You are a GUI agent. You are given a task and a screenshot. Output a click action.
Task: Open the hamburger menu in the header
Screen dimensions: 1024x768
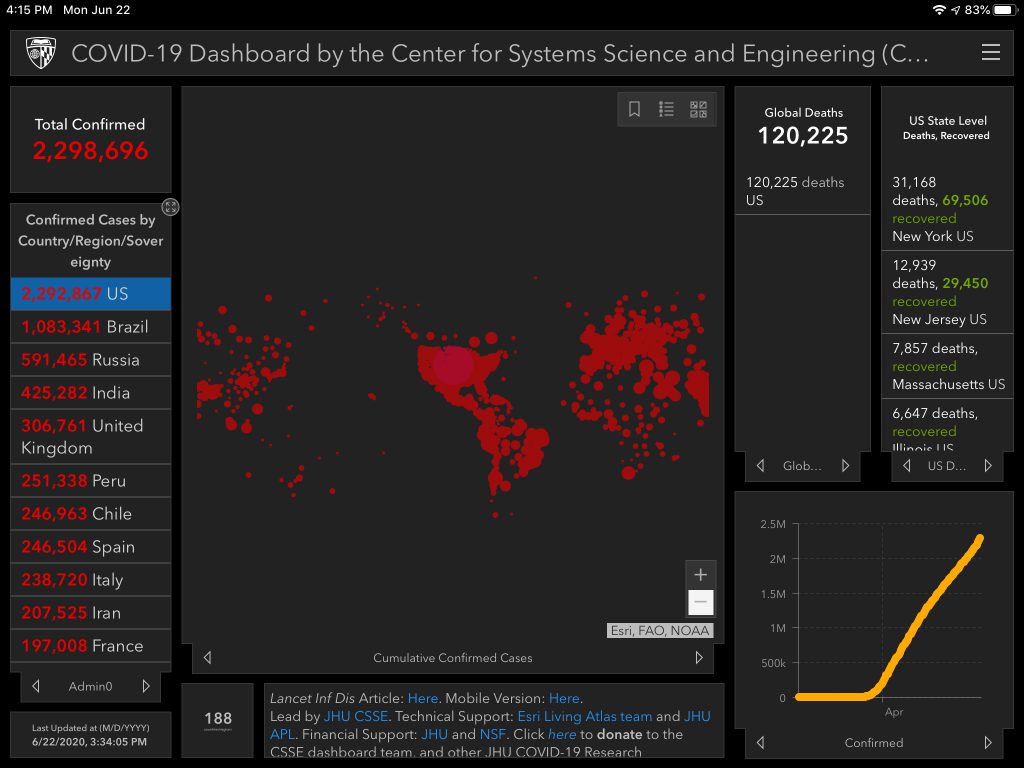[x=990, y=53]
